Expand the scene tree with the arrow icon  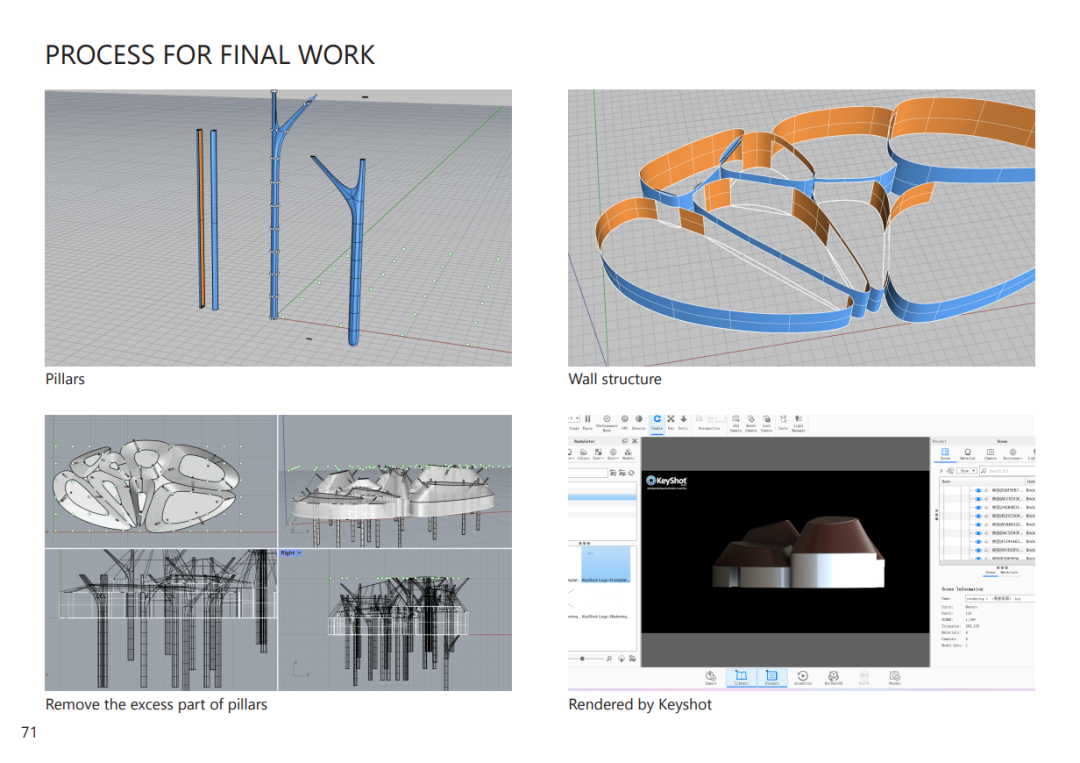click(941, 470)
